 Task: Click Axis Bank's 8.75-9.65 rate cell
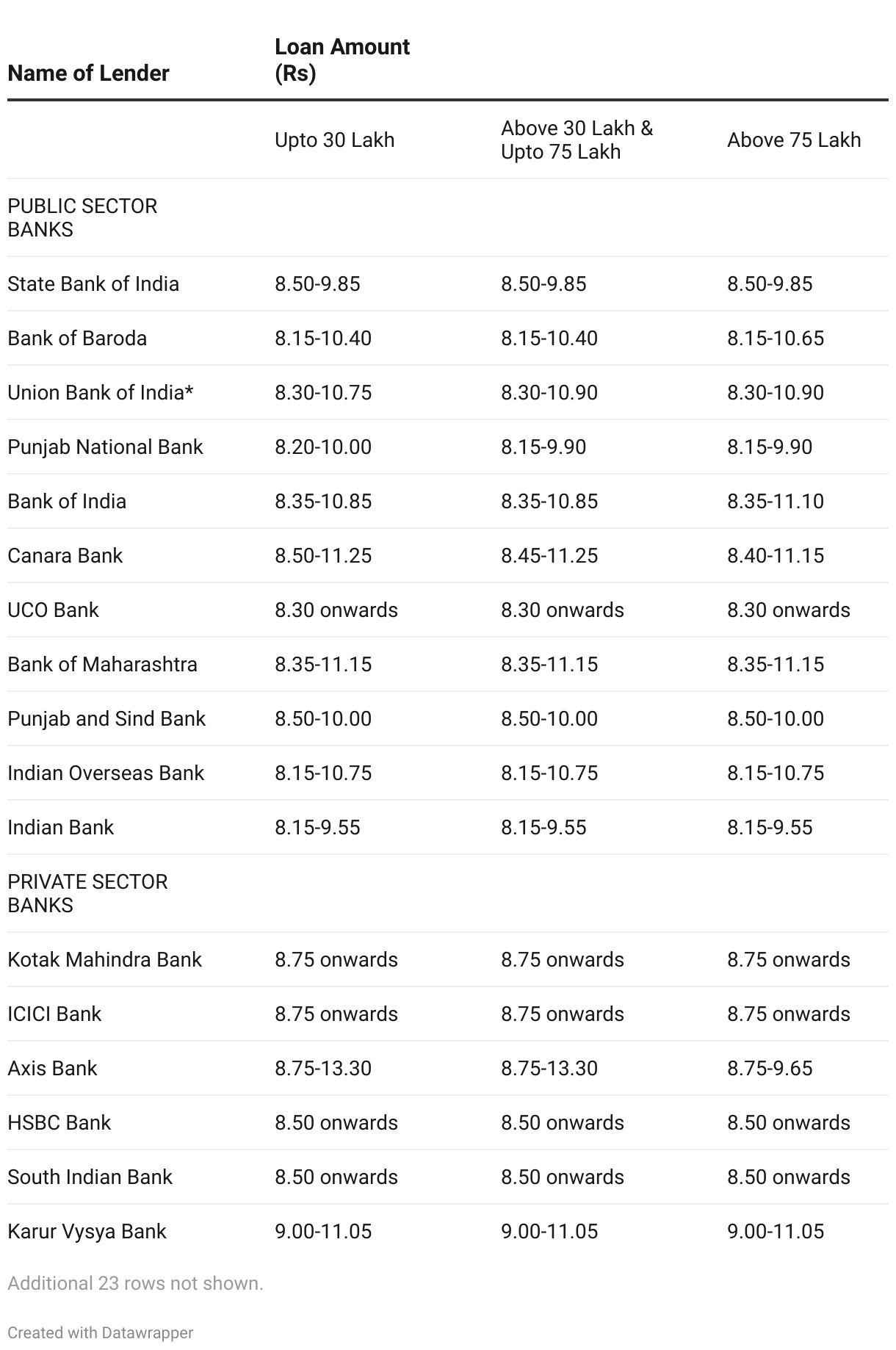coord(770,1069)
